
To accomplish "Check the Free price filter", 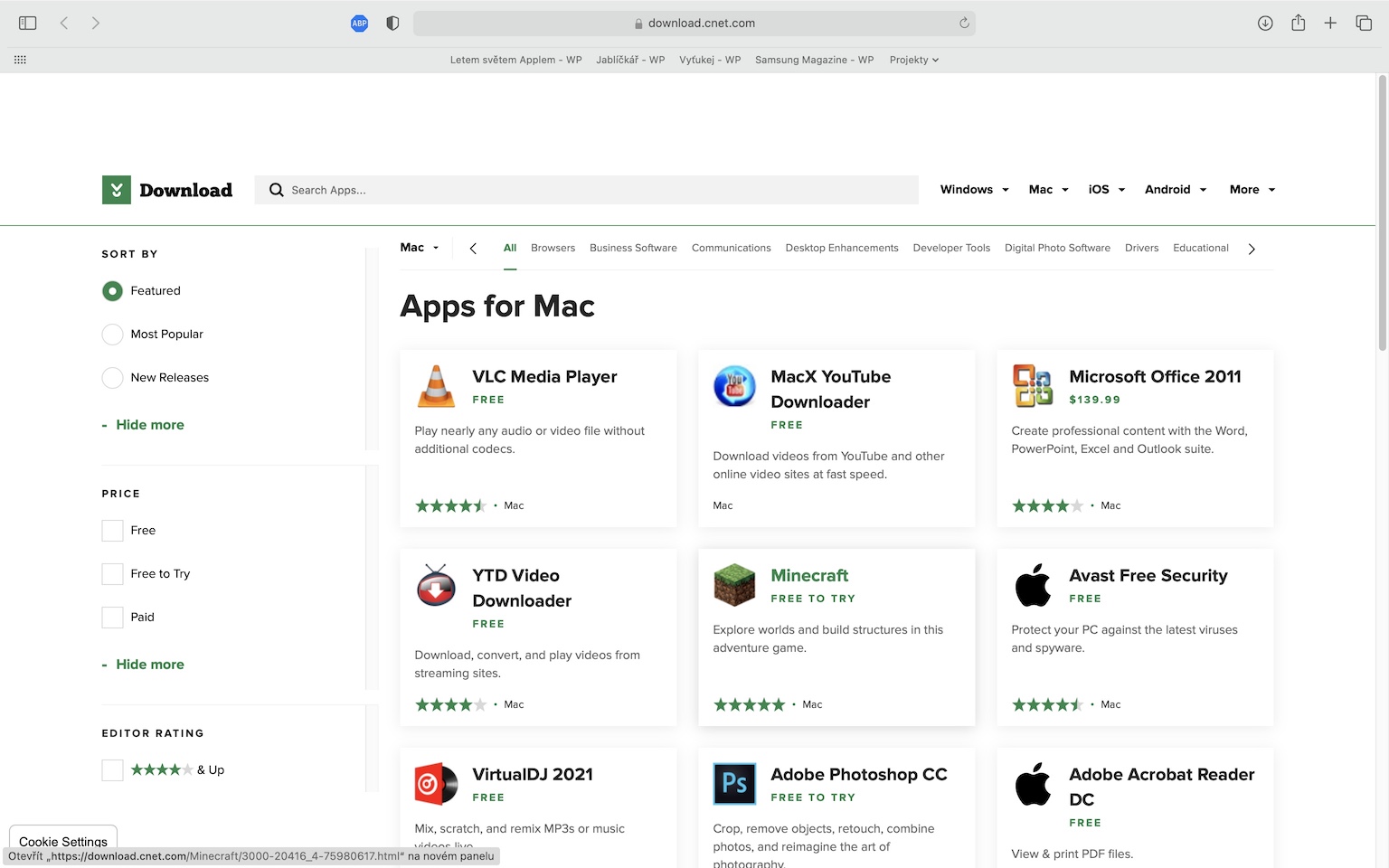I will [x=112, y=531].
